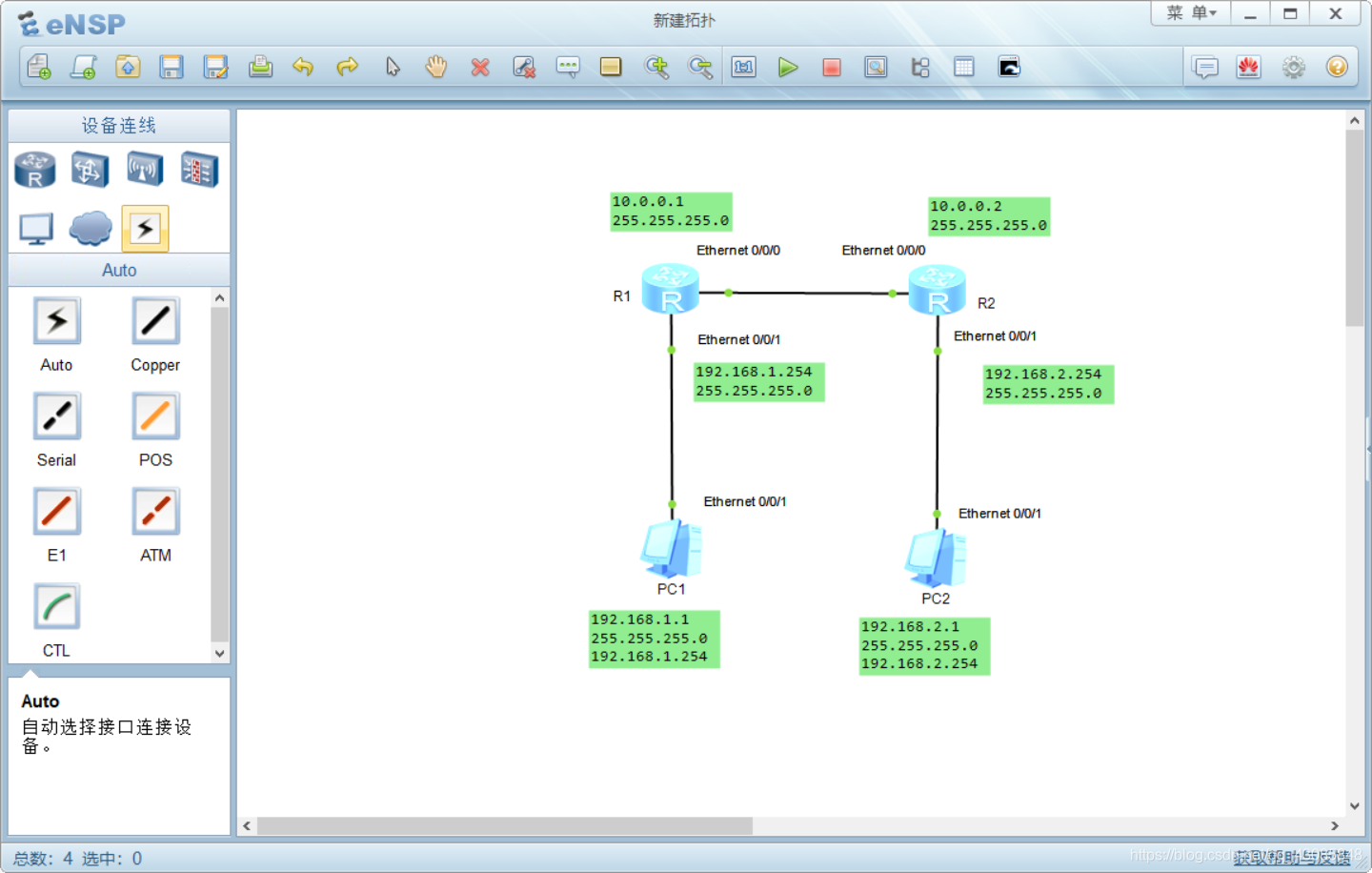Select the hand pan tool
The image size is (1372, 873).
436,67
